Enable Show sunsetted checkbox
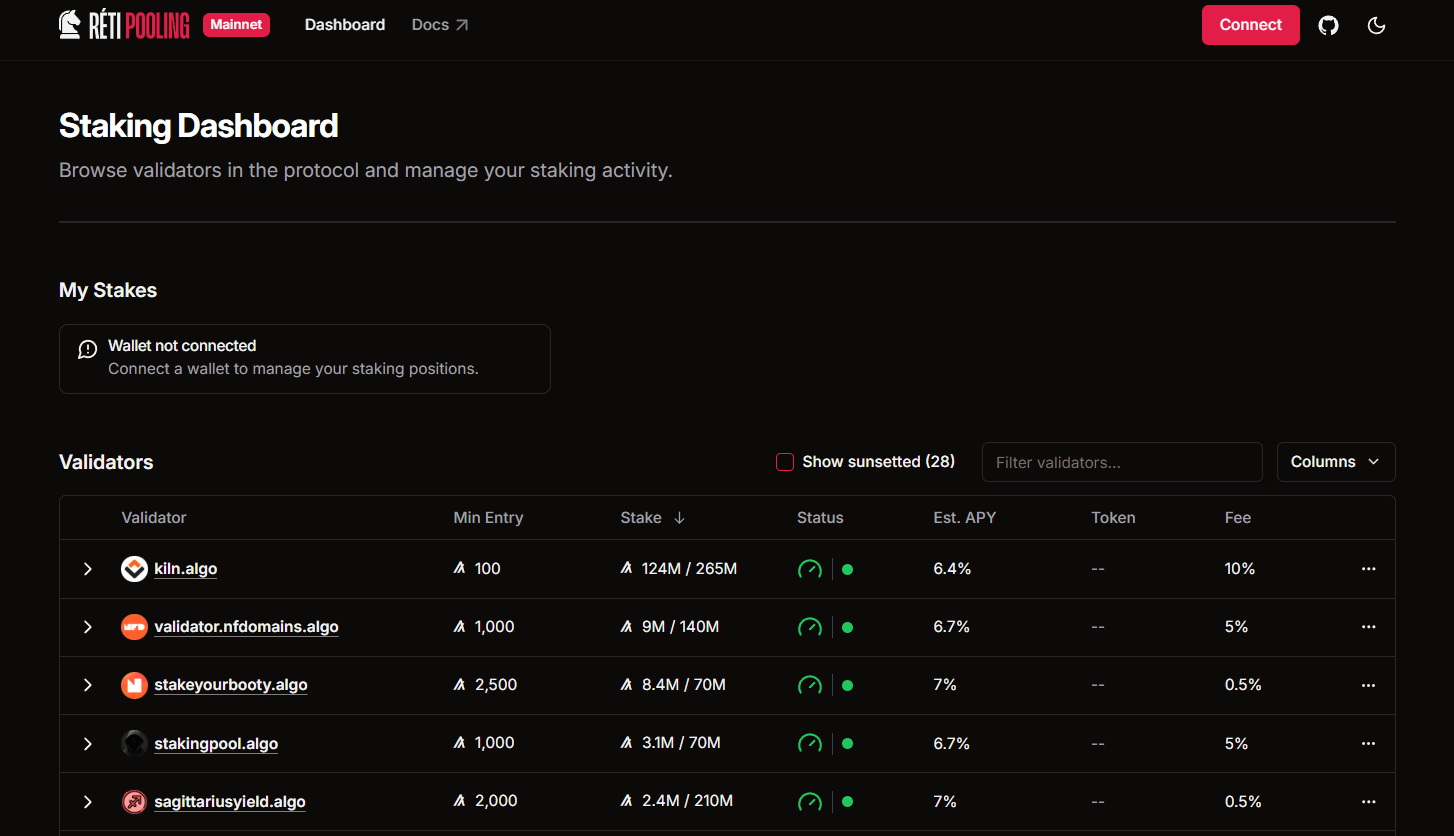This screenshot has width=1454, height=836. coord(785,462)
